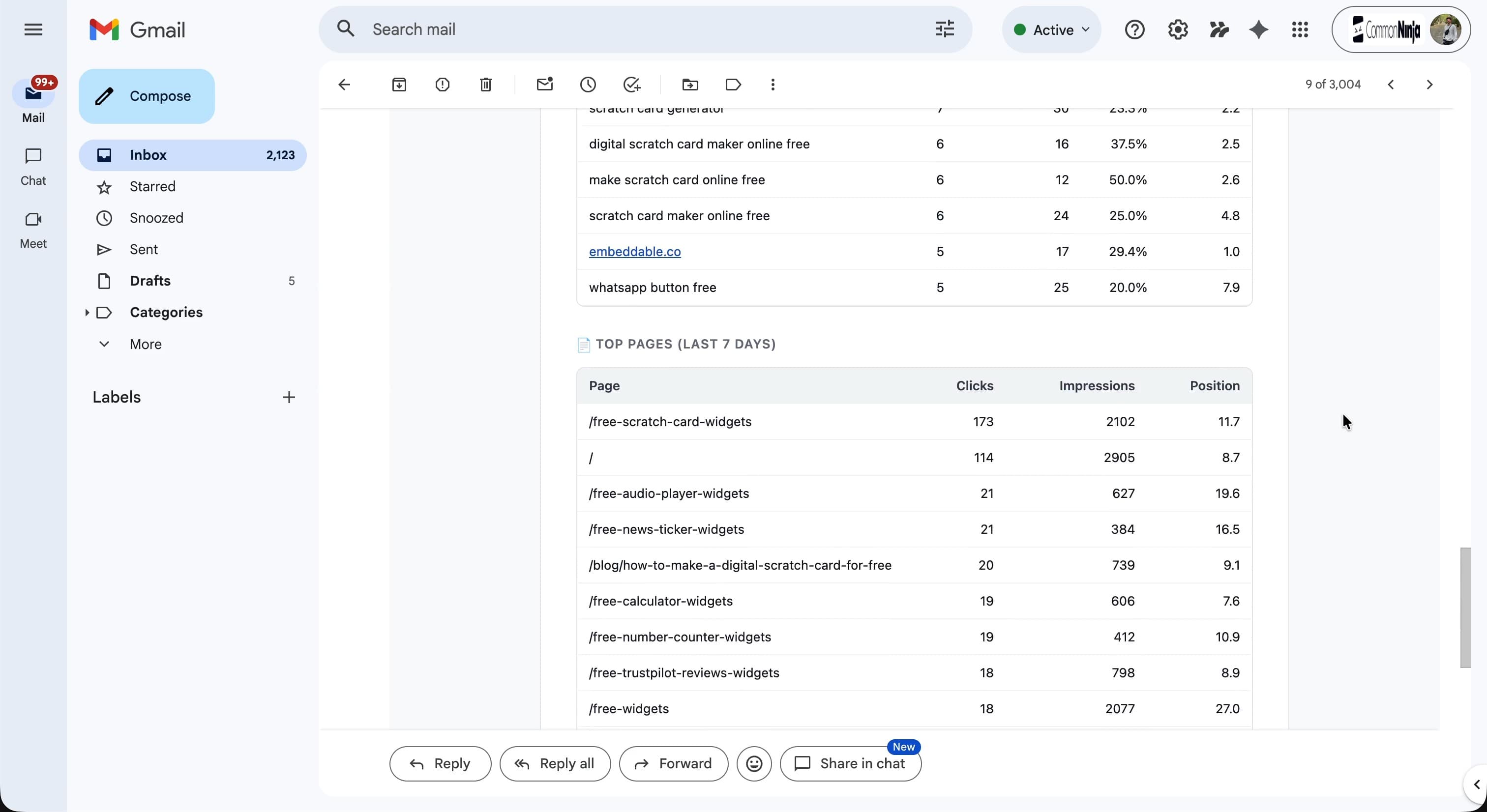Report this email as spam
The height and width of the screenshot is (812, 1487).
pos(442,84)
